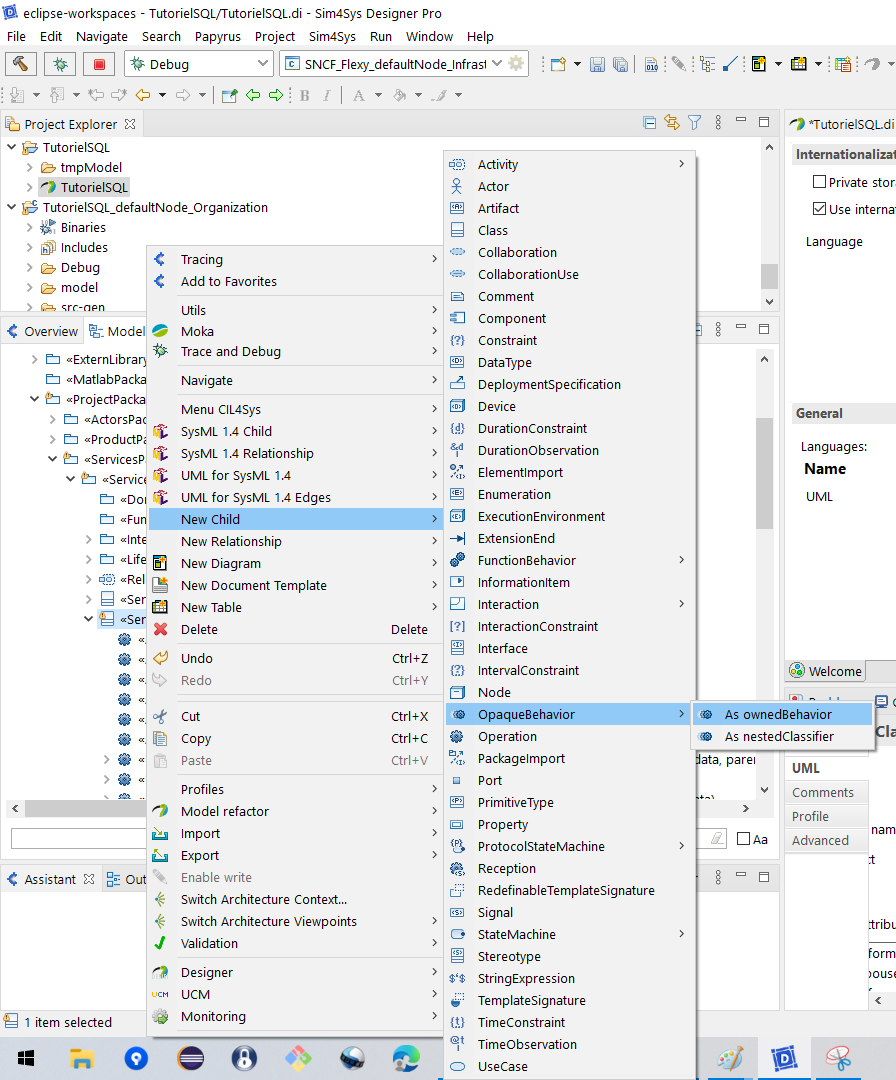896x1080 pixels.
Task: Choose Operation in New Child submenu
Action: click(x=570, y=736)
